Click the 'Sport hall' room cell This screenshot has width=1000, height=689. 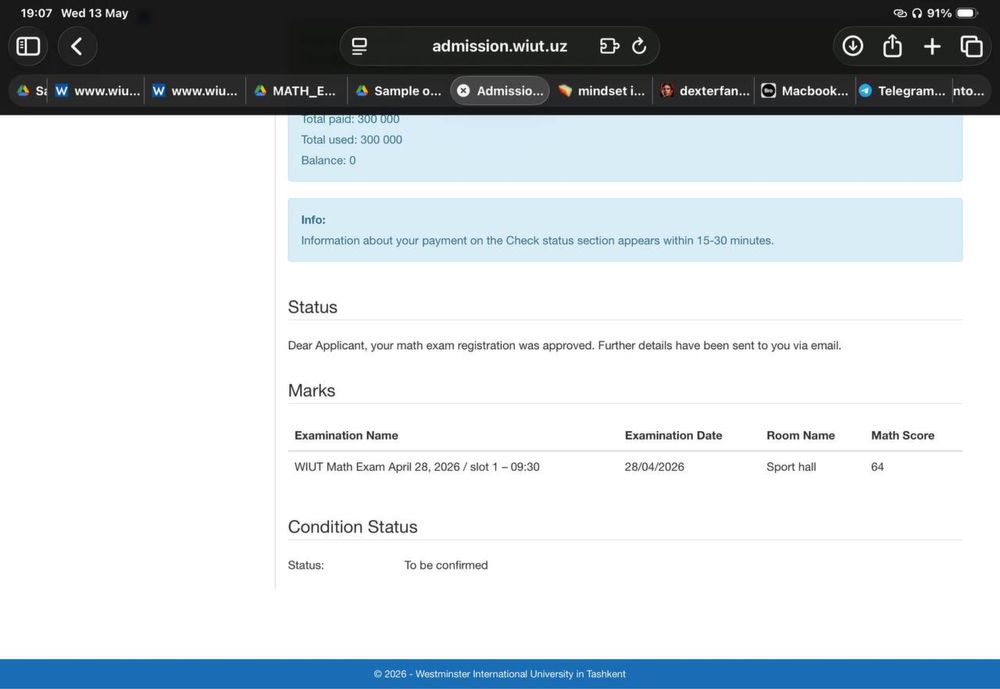[x=791, y=467]
